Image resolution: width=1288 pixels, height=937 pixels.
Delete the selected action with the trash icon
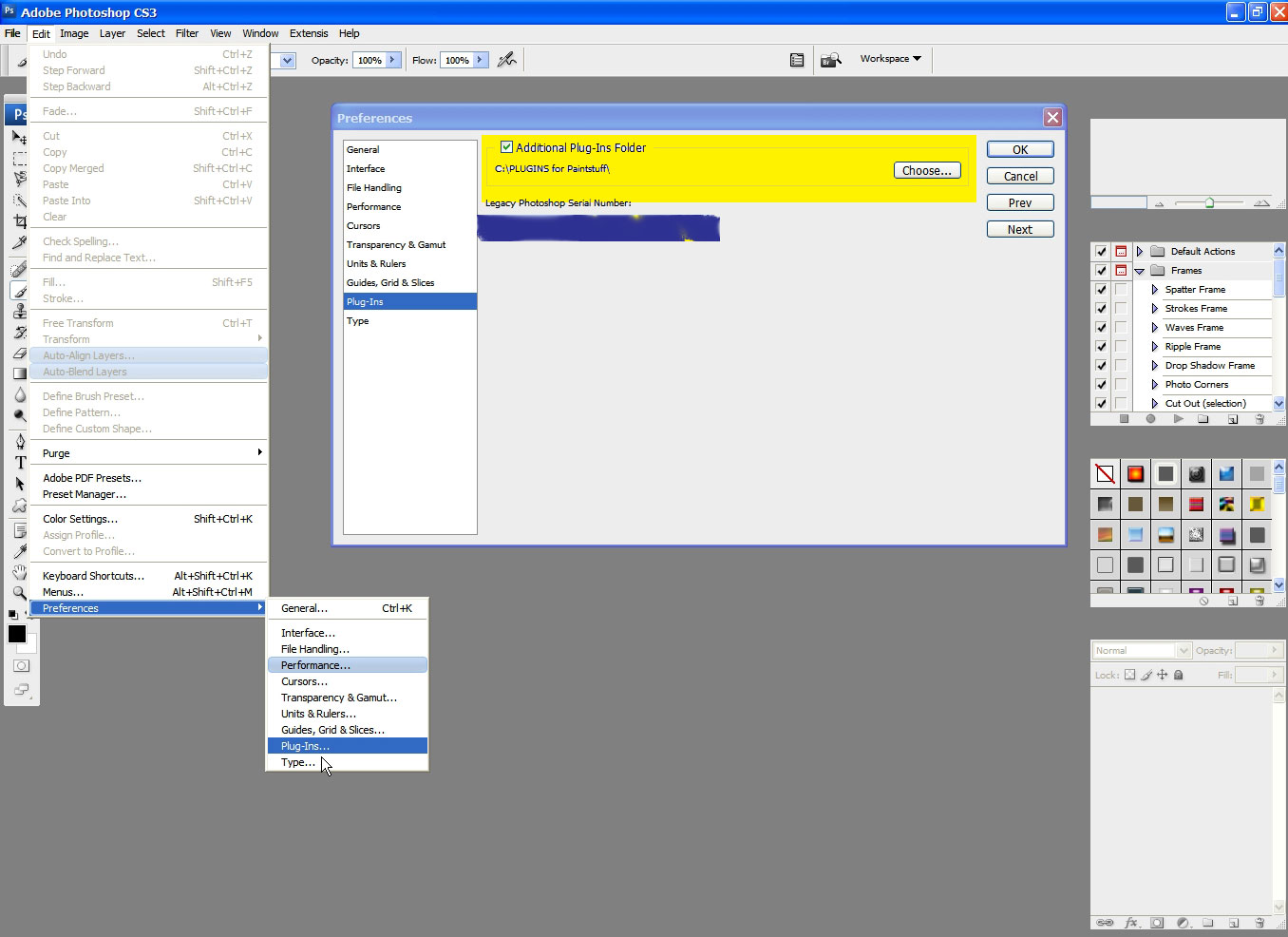click(x=1260, y=418)
